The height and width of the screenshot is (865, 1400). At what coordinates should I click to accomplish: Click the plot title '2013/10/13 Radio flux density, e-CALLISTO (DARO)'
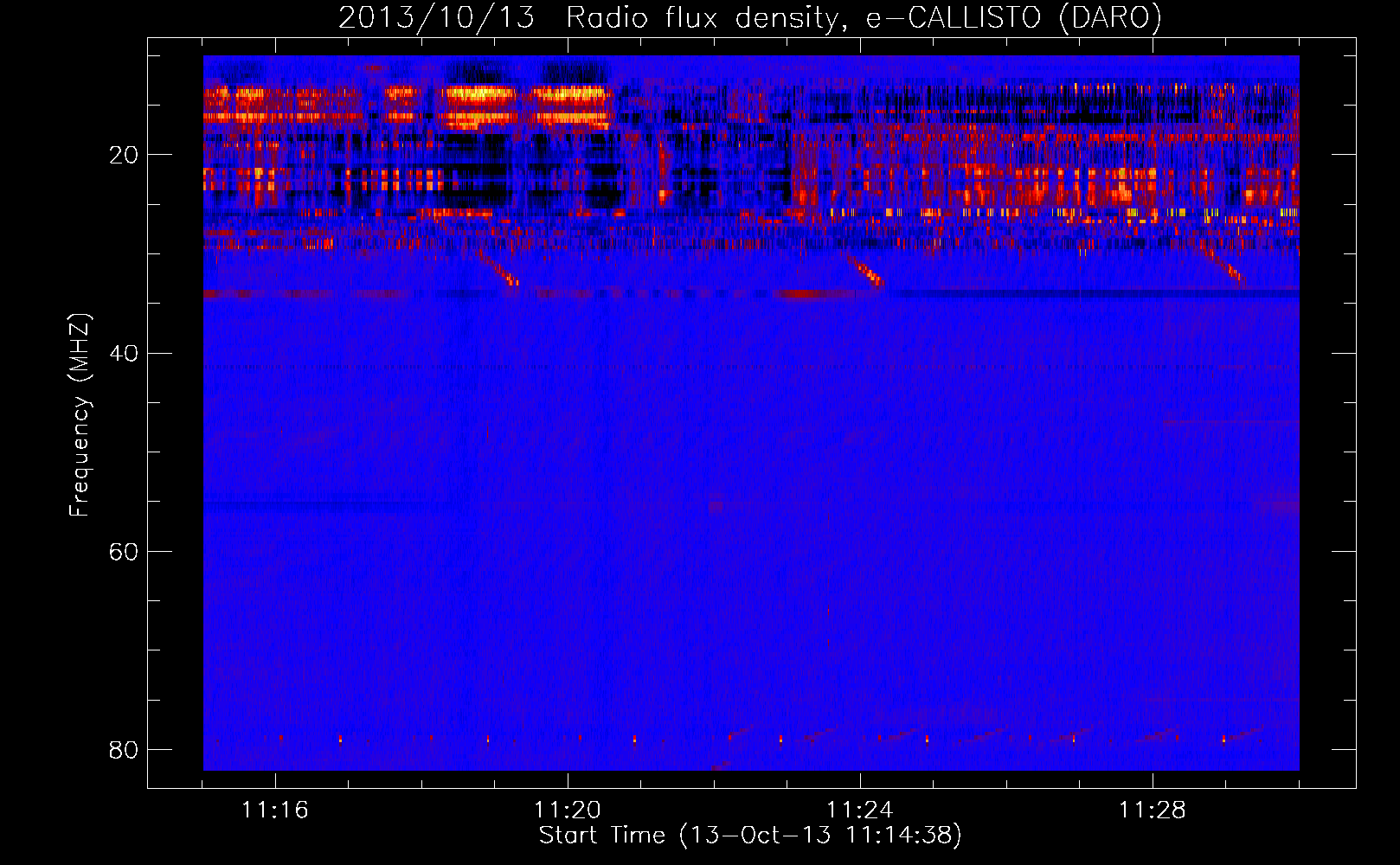pyautogui.click(x=749, y=18)
